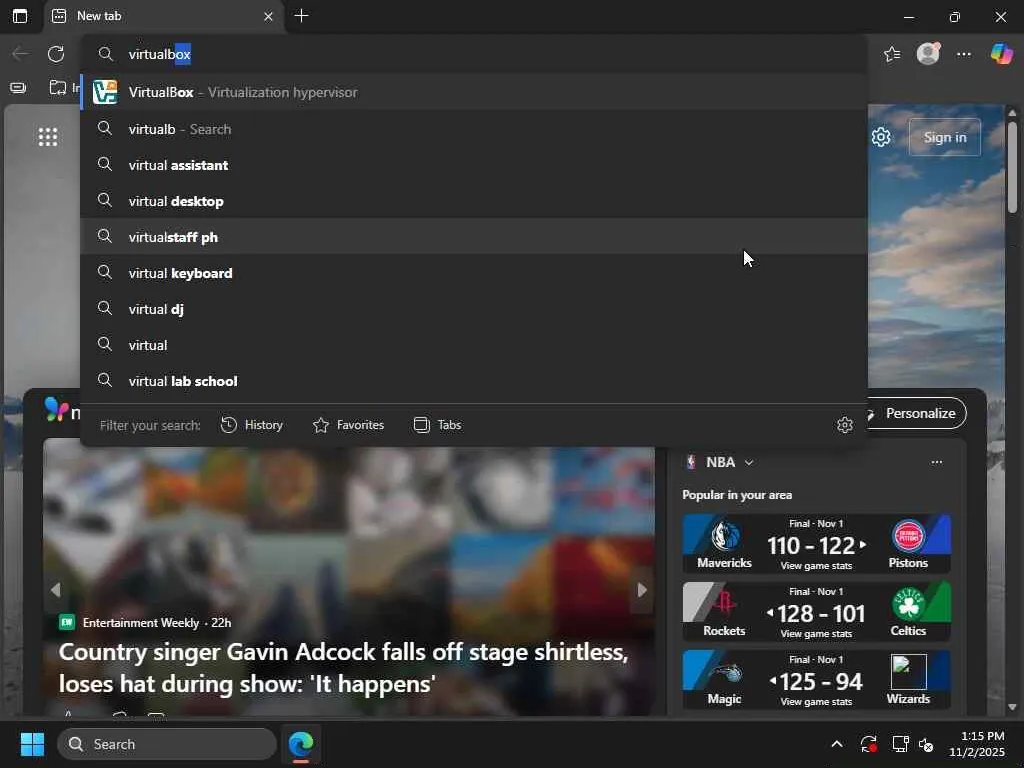The width and height of the screenshot is (1024, 768).
Task: Open the tab actions menu icon
Action: (x=20, y=16)
